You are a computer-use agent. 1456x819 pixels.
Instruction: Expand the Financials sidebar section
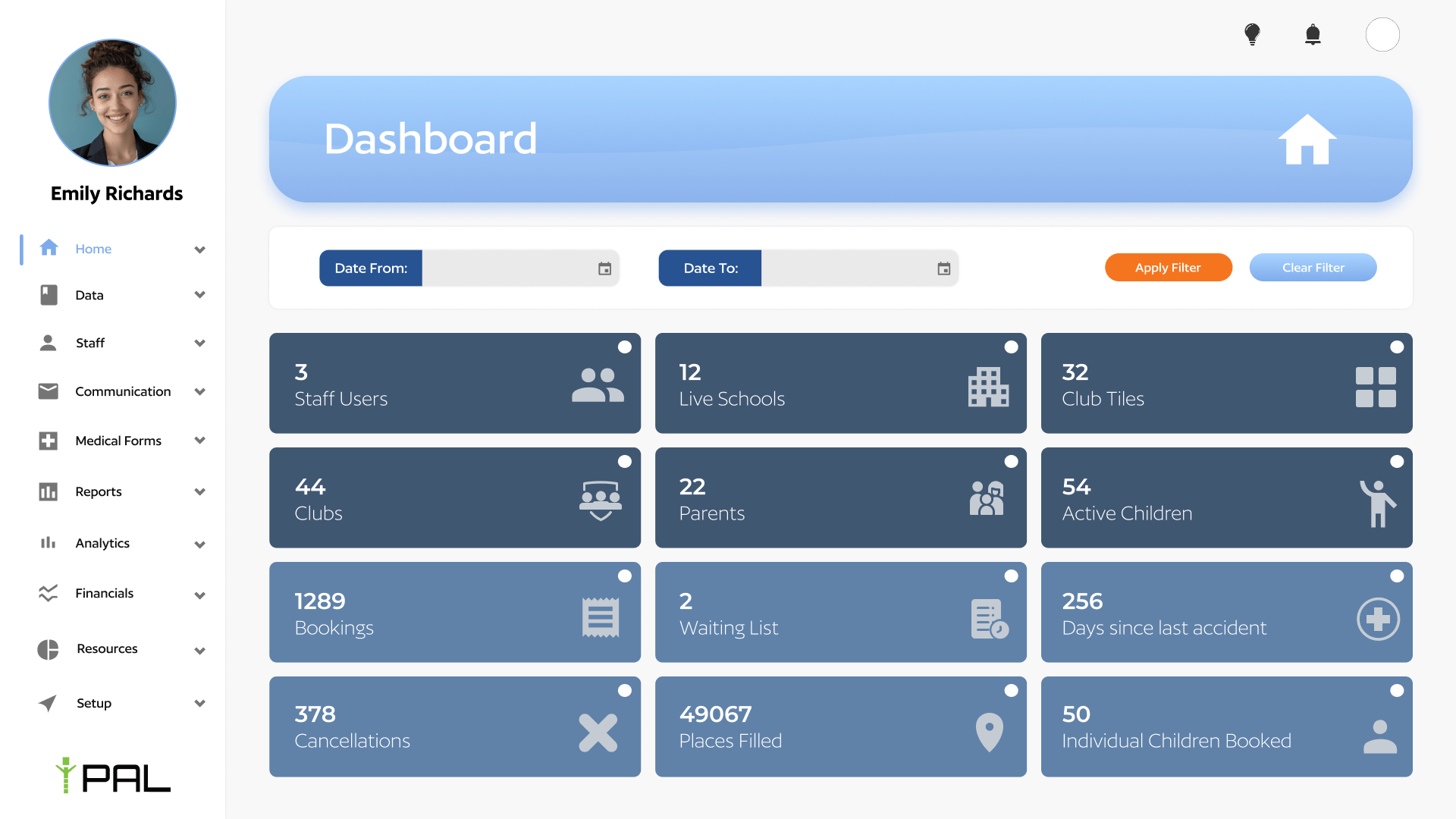(199, 595)
